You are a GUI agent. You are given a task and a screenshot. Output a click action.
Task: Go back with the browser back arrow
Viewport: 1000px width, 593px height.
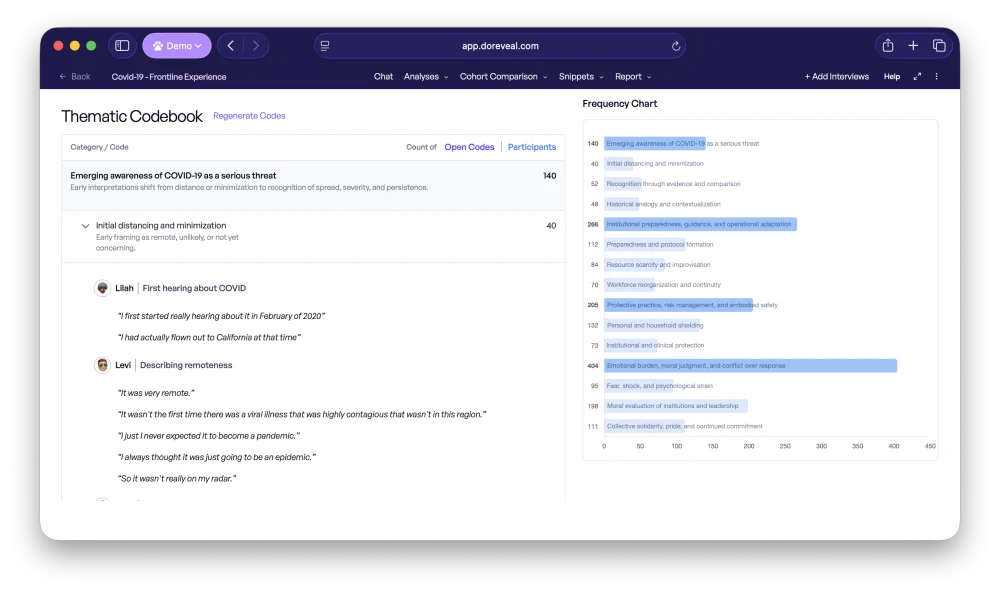coord(231,46)
